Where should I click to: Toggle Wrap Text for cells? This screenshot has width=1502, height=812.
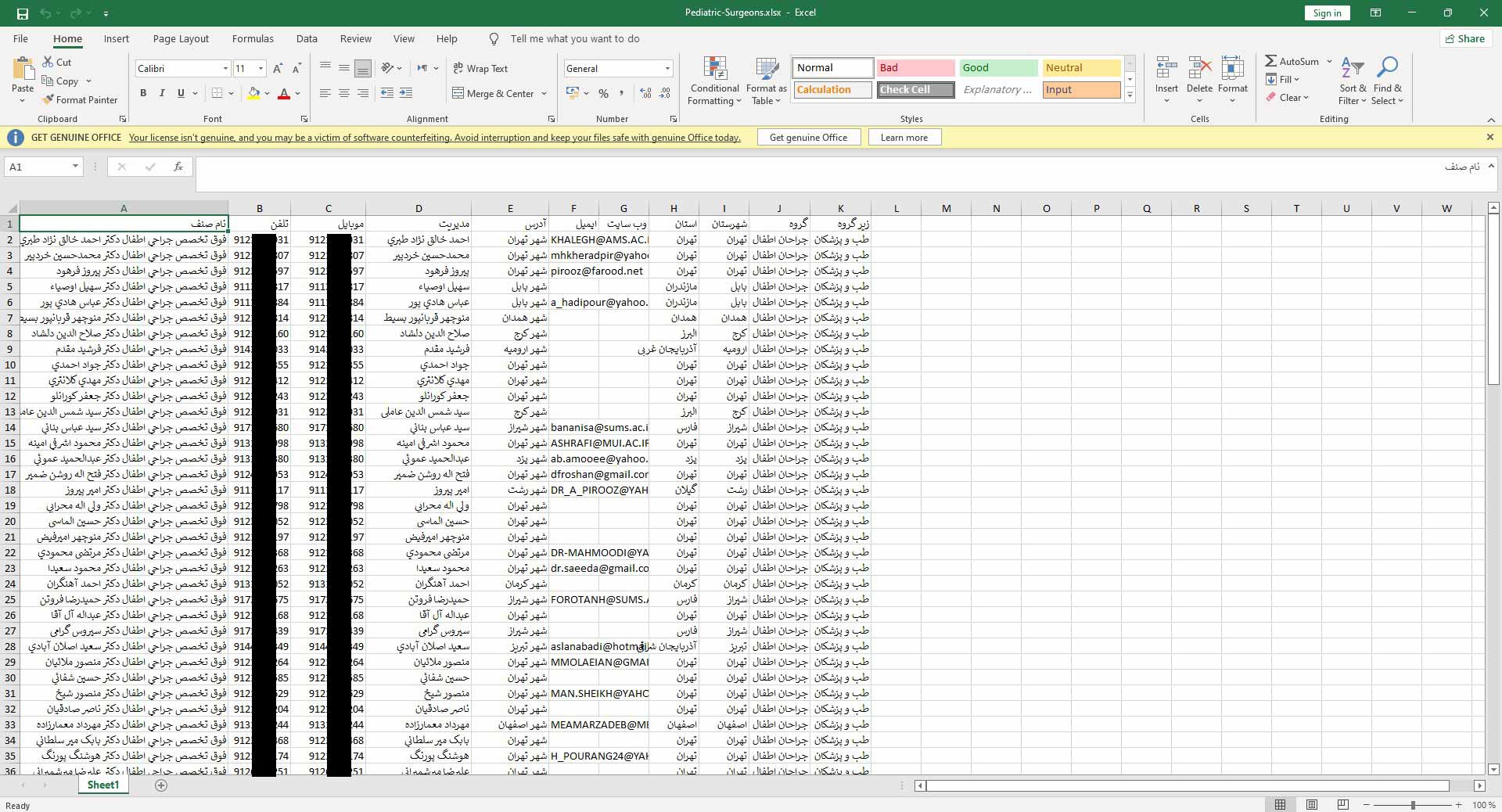point(480,69)
